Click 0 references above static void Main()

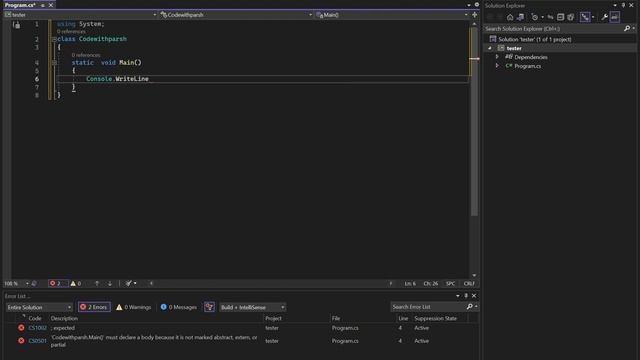click(86, 55)
